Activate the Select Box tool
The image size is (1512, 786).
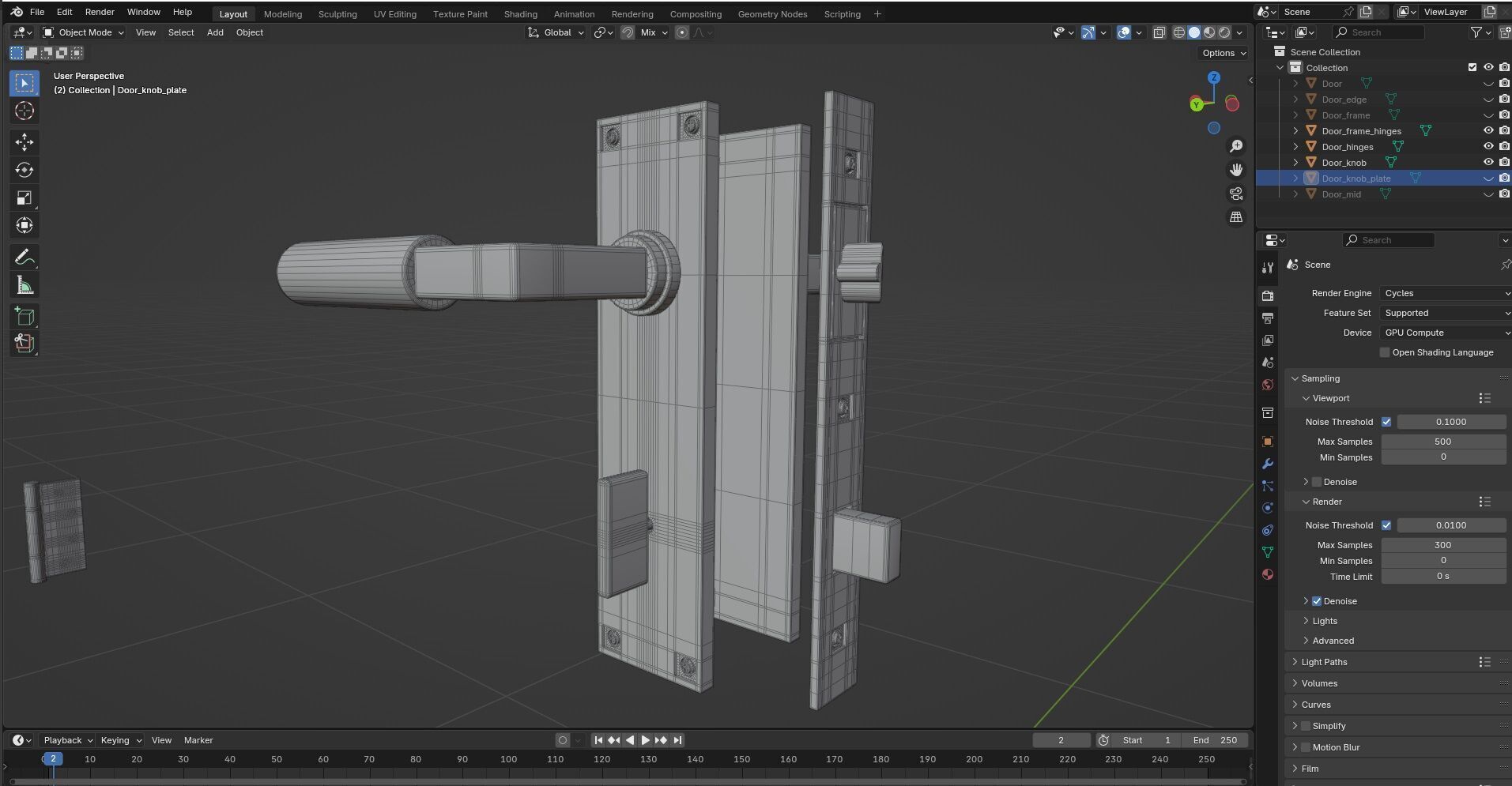tap(25, 83)
